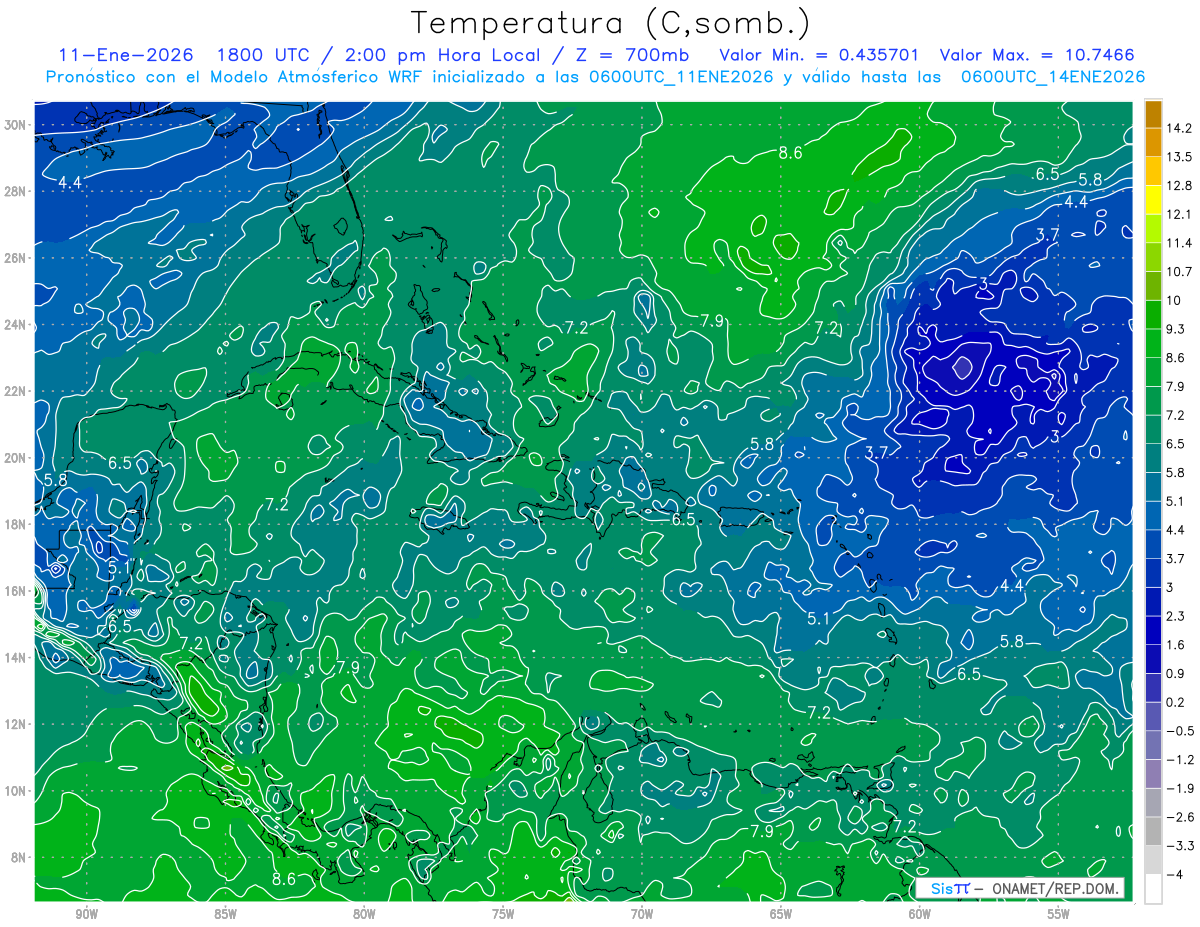Click the "85W" longitude axis label
Viewport: 1200px width, 927px height.
pos(225,912)
